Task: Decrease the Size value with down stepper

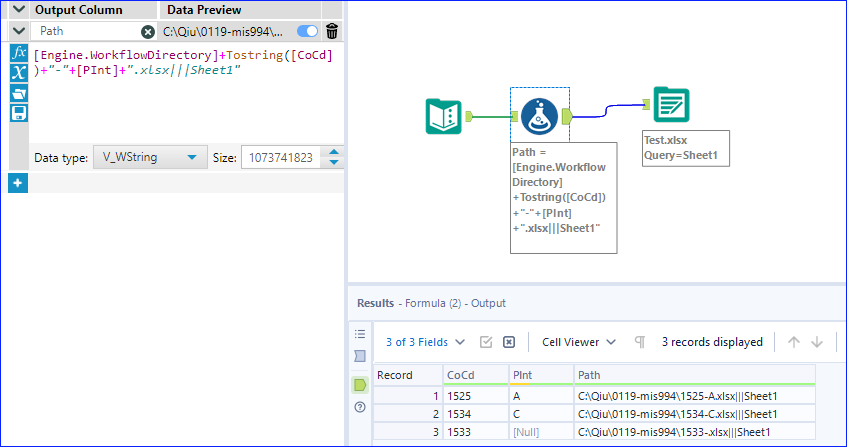Action: click(334, 162)
